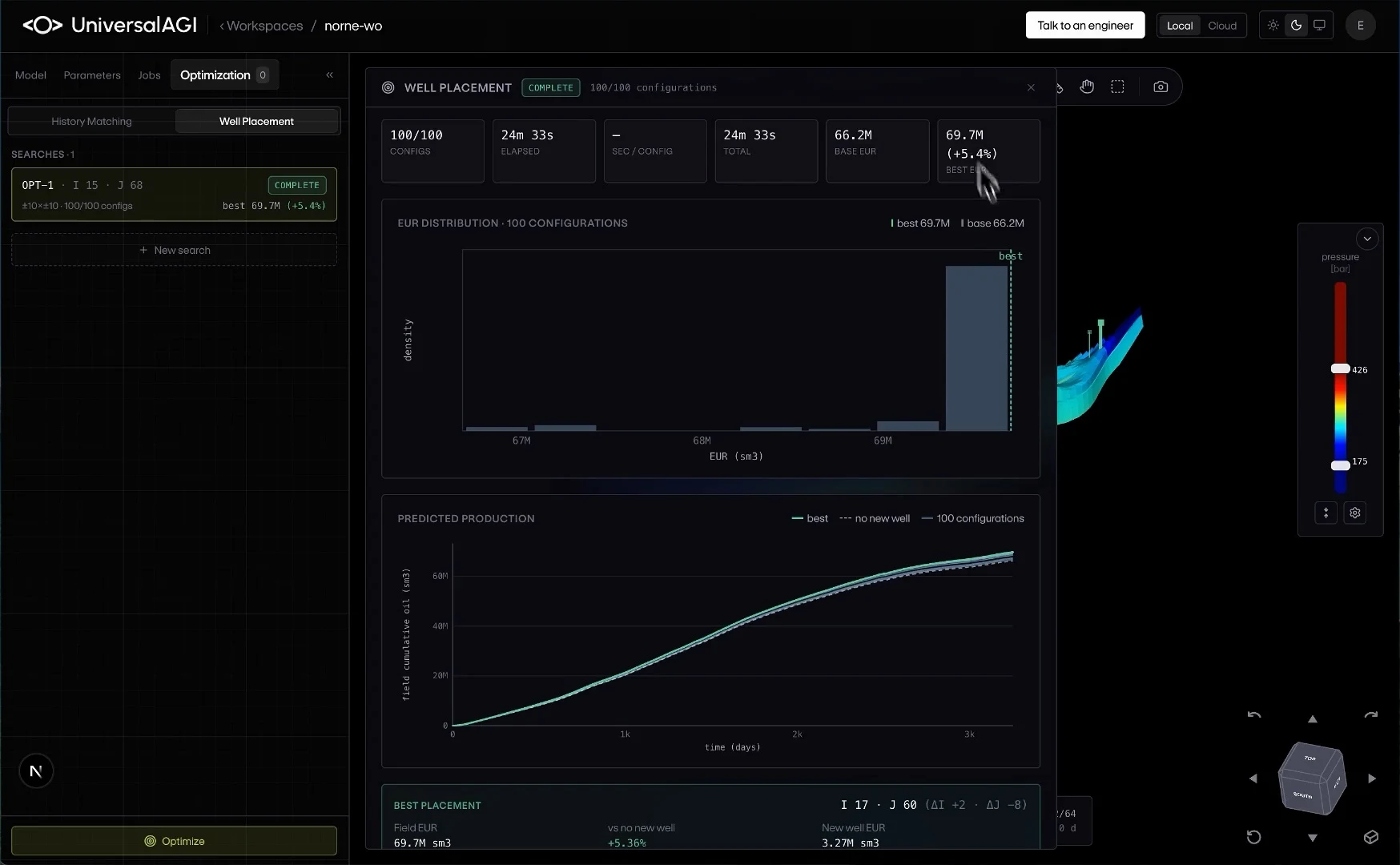Switch to system theme monitor icon
This screenshot has height=865, width=1400.
(x=1319, y=26)
